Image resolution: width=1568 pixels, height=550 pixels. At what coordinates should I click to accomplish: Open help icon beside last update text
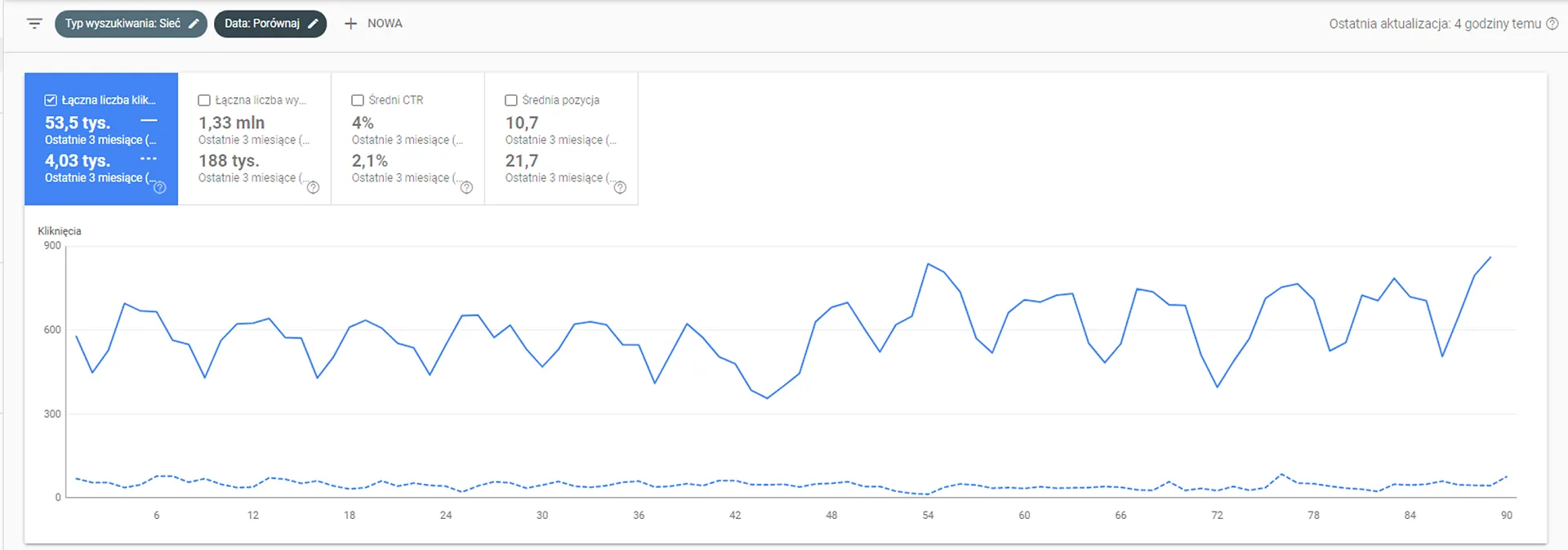1552,24
